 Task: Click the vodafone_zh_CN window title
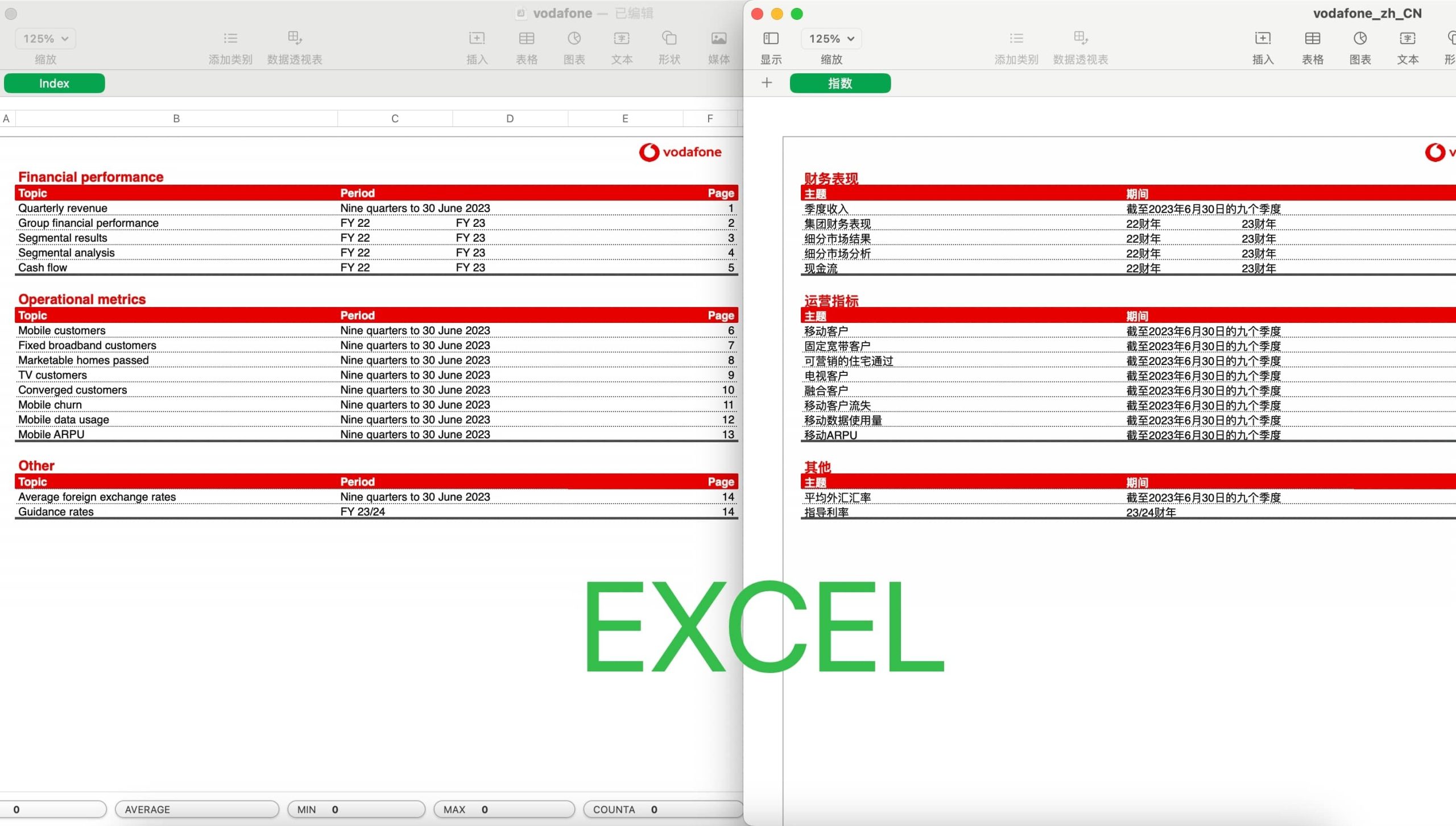point(1367,13)
